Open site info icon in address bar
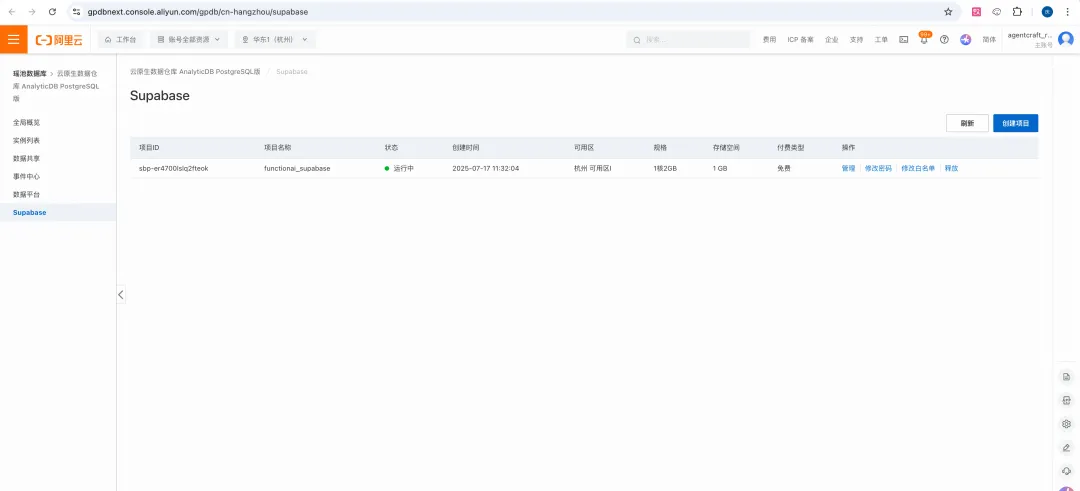The width and height of the screenshot is (1080, 491). click(76, 12)
